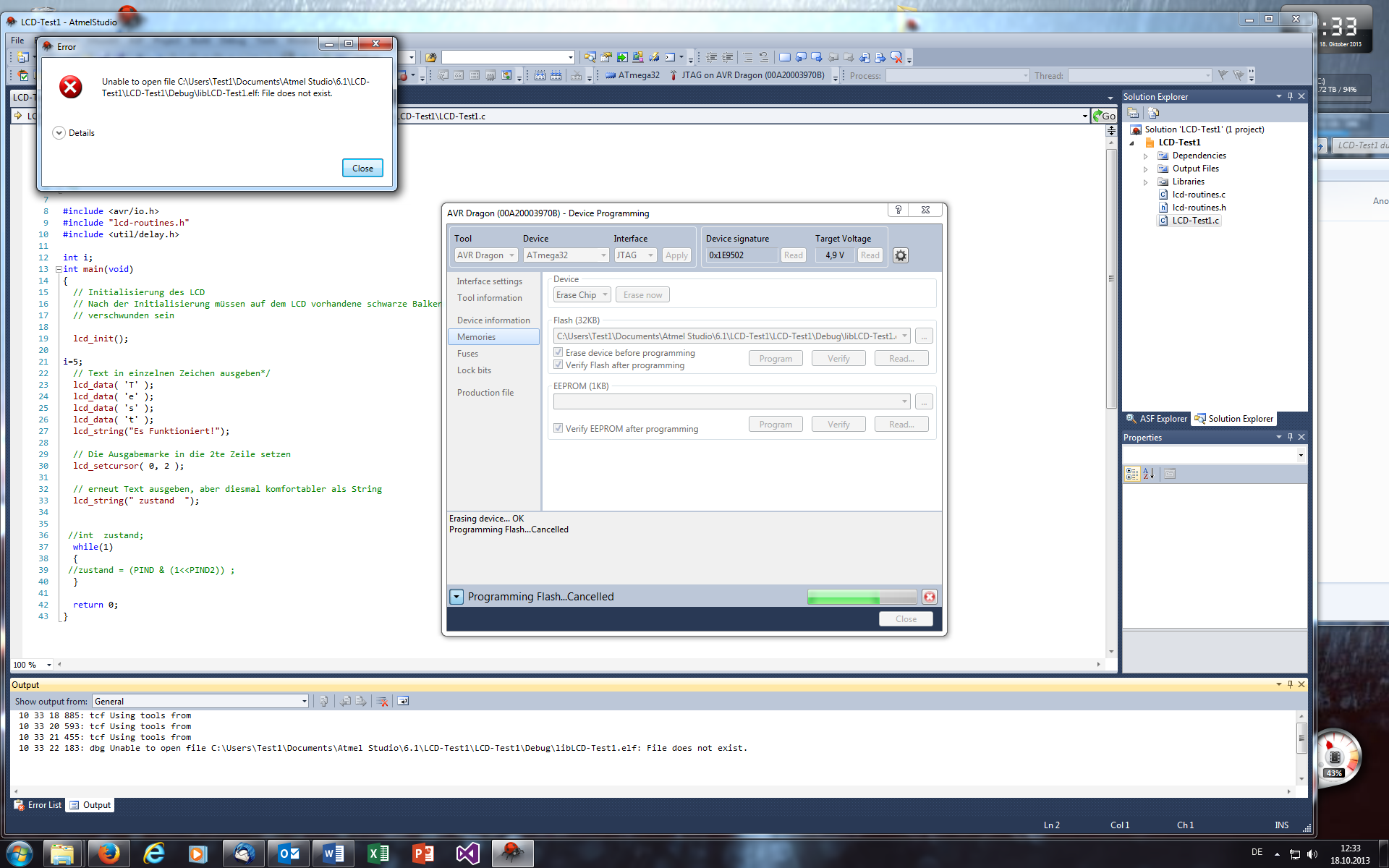
Task: Toggle Word Wrap icon in Output panel
Action: point(403,701)
